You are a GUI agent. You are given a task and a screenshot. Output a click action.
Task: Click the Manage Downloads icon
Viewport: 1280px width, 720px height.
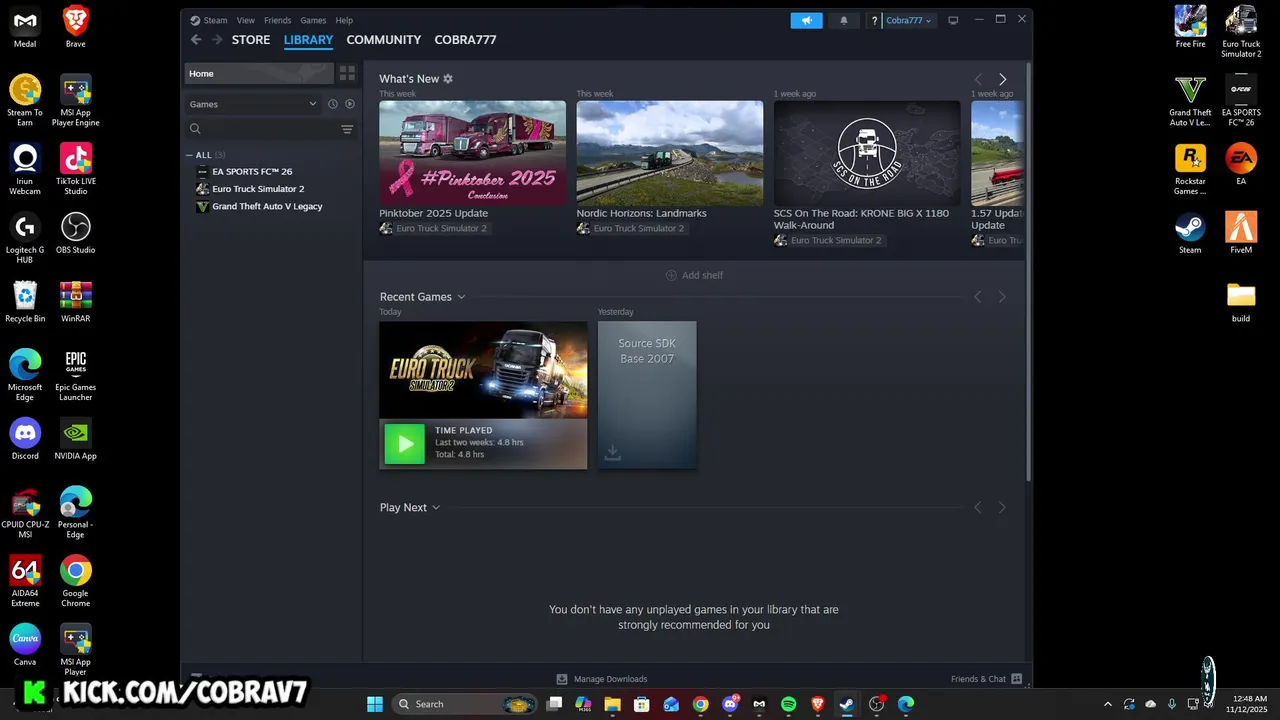point(562,679)
